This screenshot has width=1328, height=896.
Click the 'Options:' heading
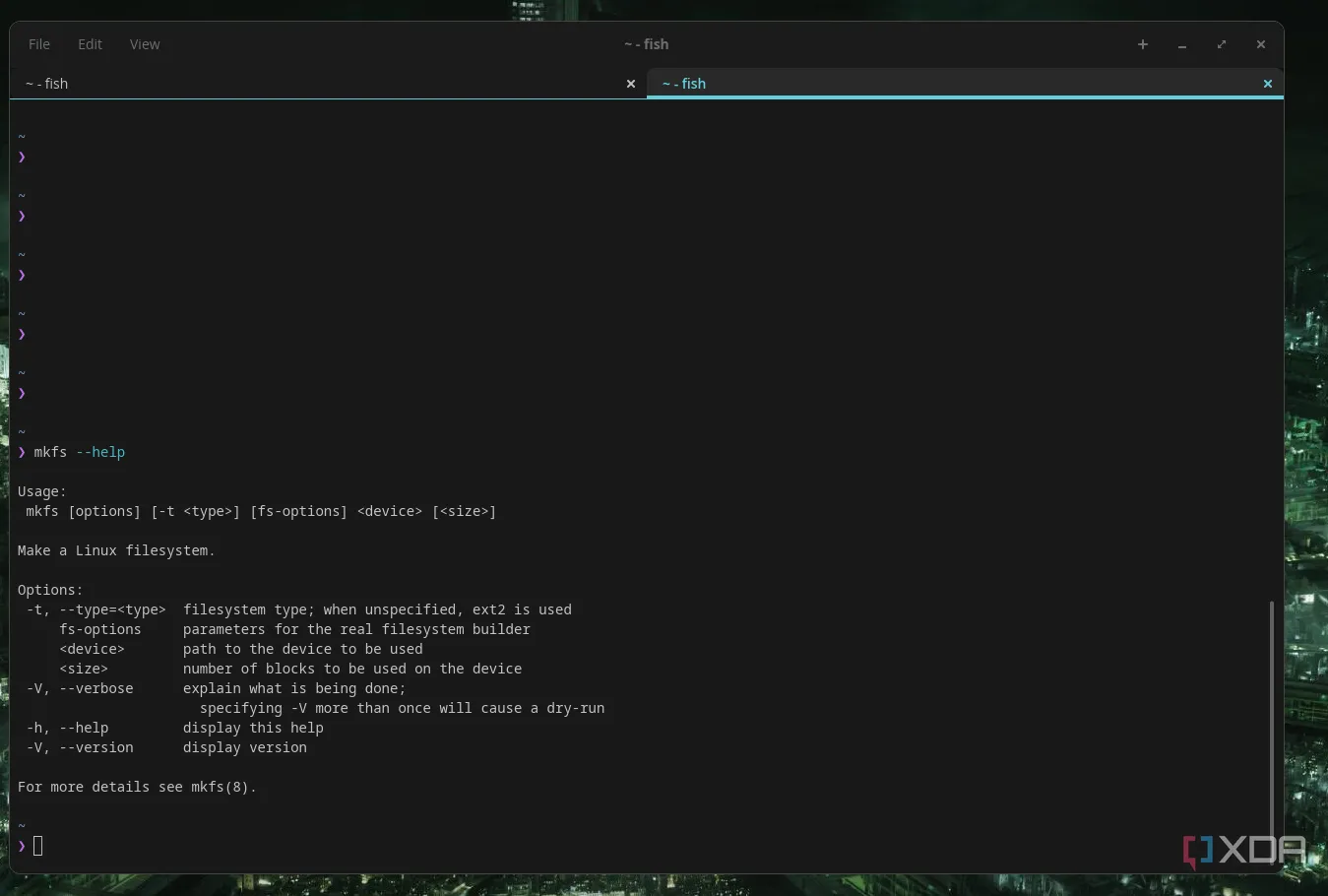click(50, 590)
